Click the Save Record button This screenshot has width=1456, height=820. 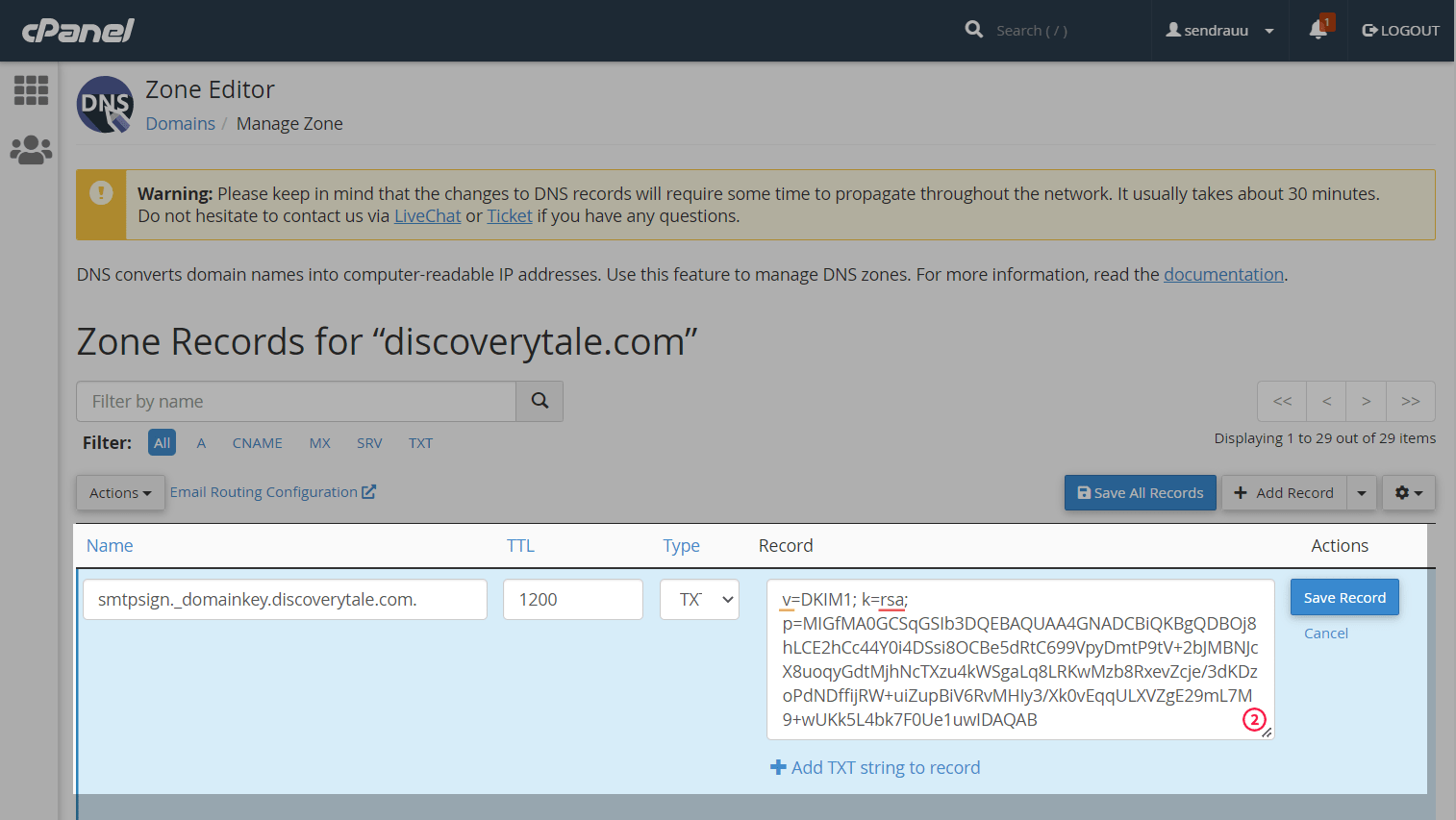click(1343, 598)
